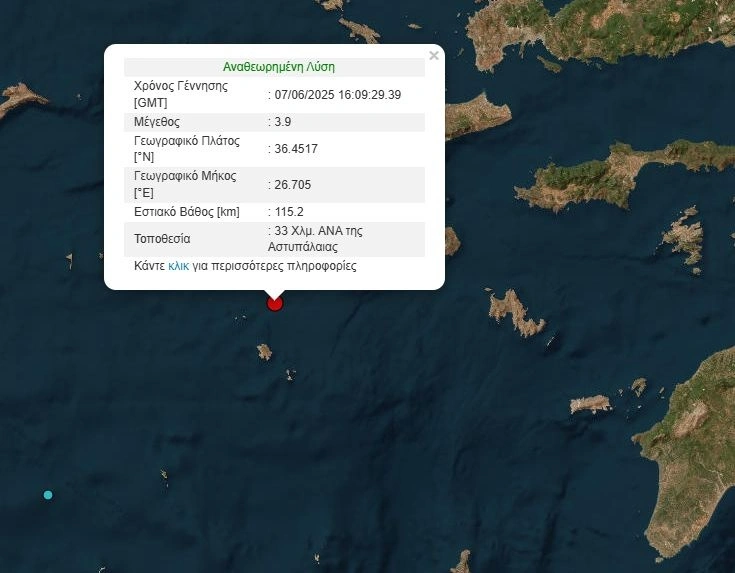Viewport: 735px width, 573px height.
Task: Open the κλικ link for more information
Action: [x=179, y=267]
